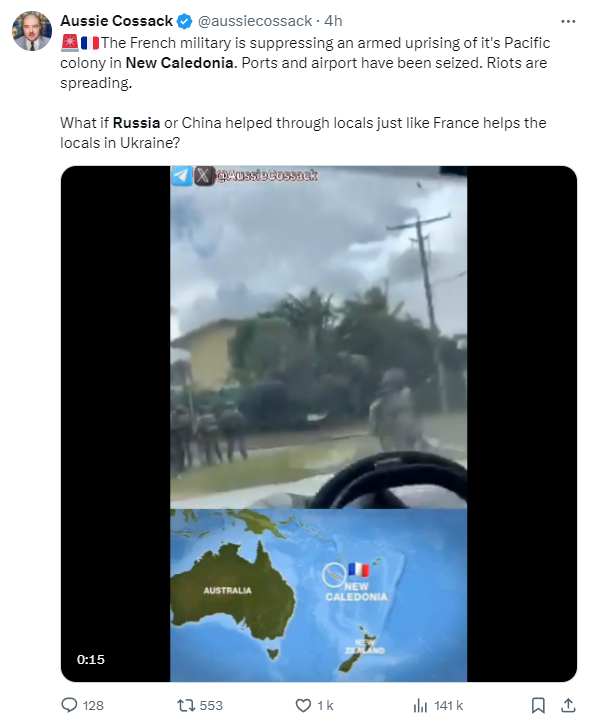Play the New Caledonia video
The width and height of the screenshot is (591, 725).
pyautogui.click(x=319, y=424)
